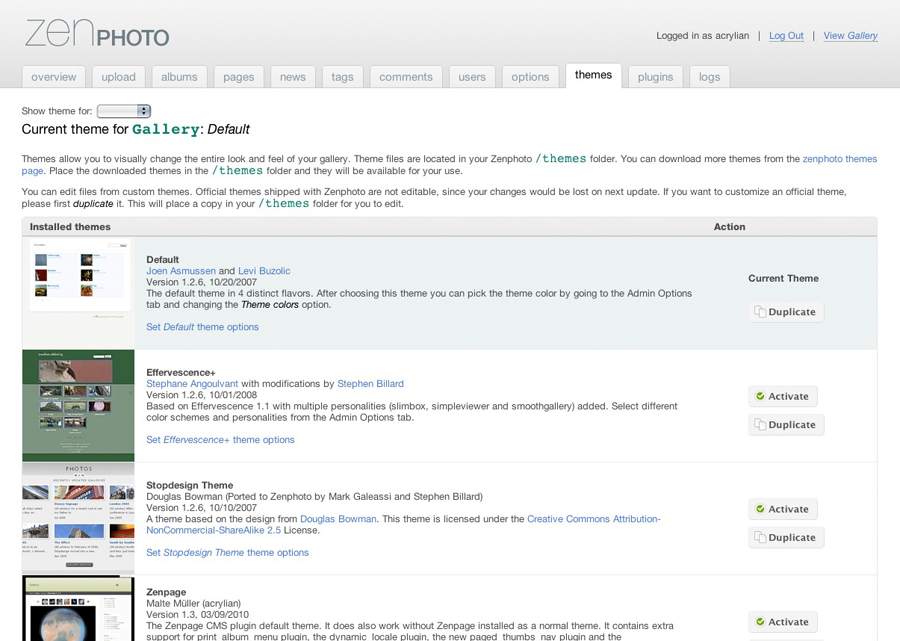Screen dimensions: 900x641
Task: Open the logs tab
Action: [x=709, y=76]
